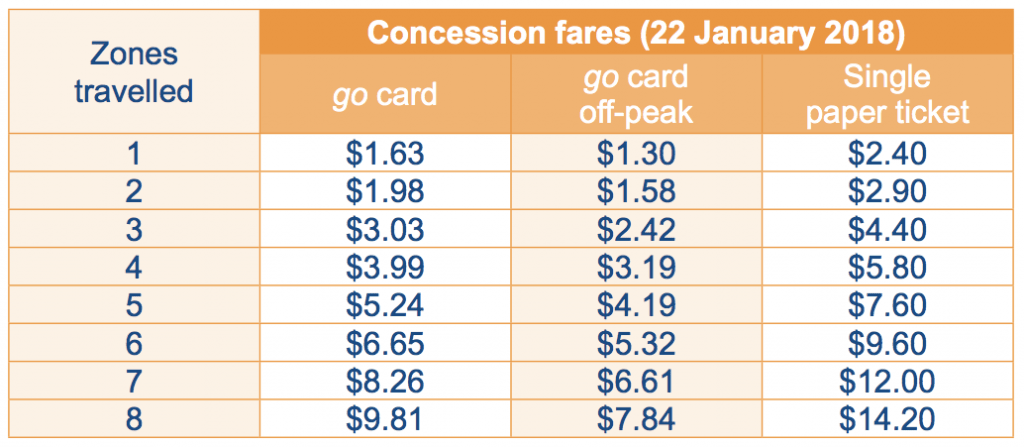Select the $1.63 go card fare cell

(x=385, y=154)
